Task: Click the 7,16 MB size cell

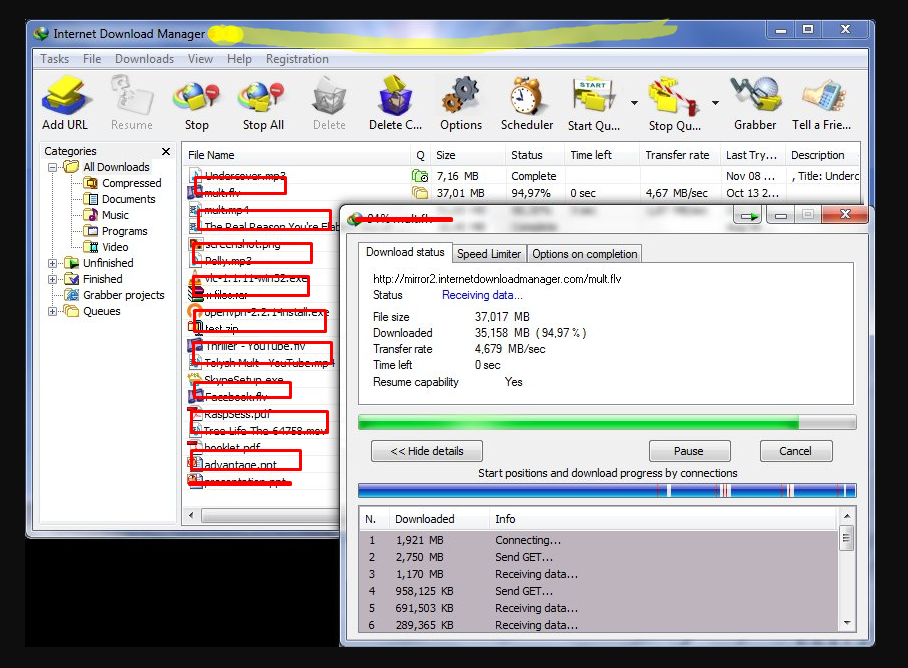Action: (457, 176)
